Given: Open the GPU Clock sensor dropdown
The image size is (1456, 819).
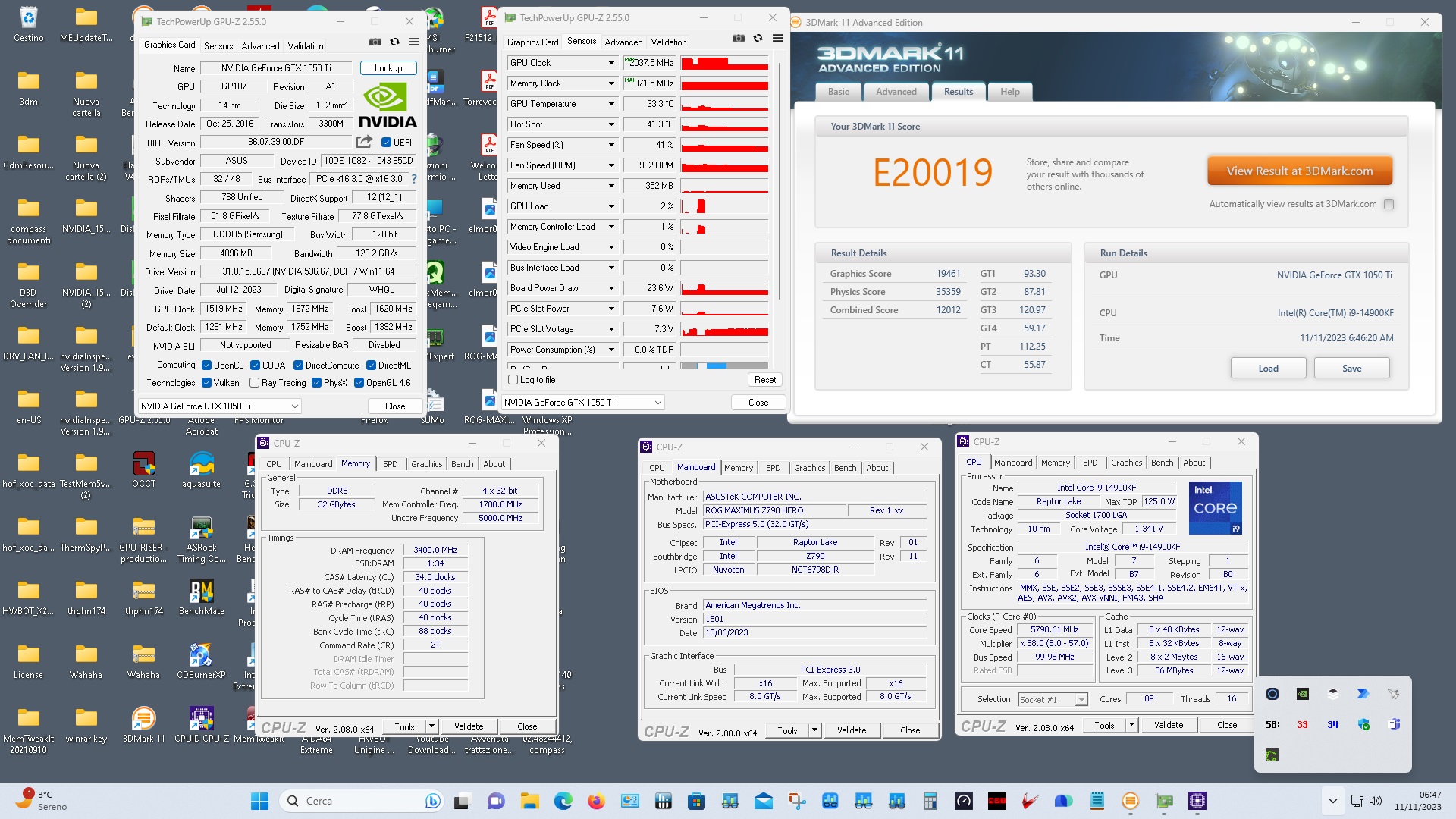Looking at the screenshot, I should (611, 63).
